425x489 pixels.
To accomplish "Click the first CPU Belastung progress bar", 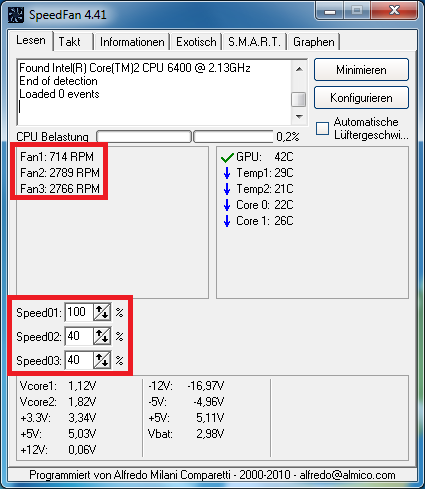I will pyautogui.click(x=144, y=137).
